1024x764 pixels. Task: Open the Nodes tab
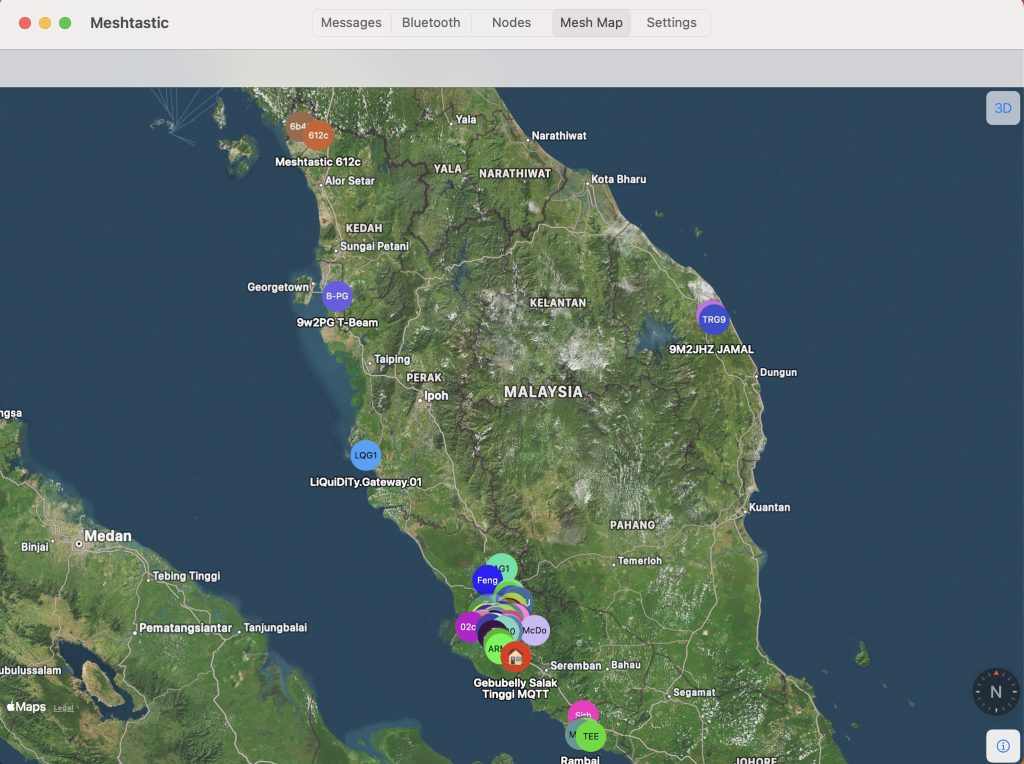tap(511, 23)
